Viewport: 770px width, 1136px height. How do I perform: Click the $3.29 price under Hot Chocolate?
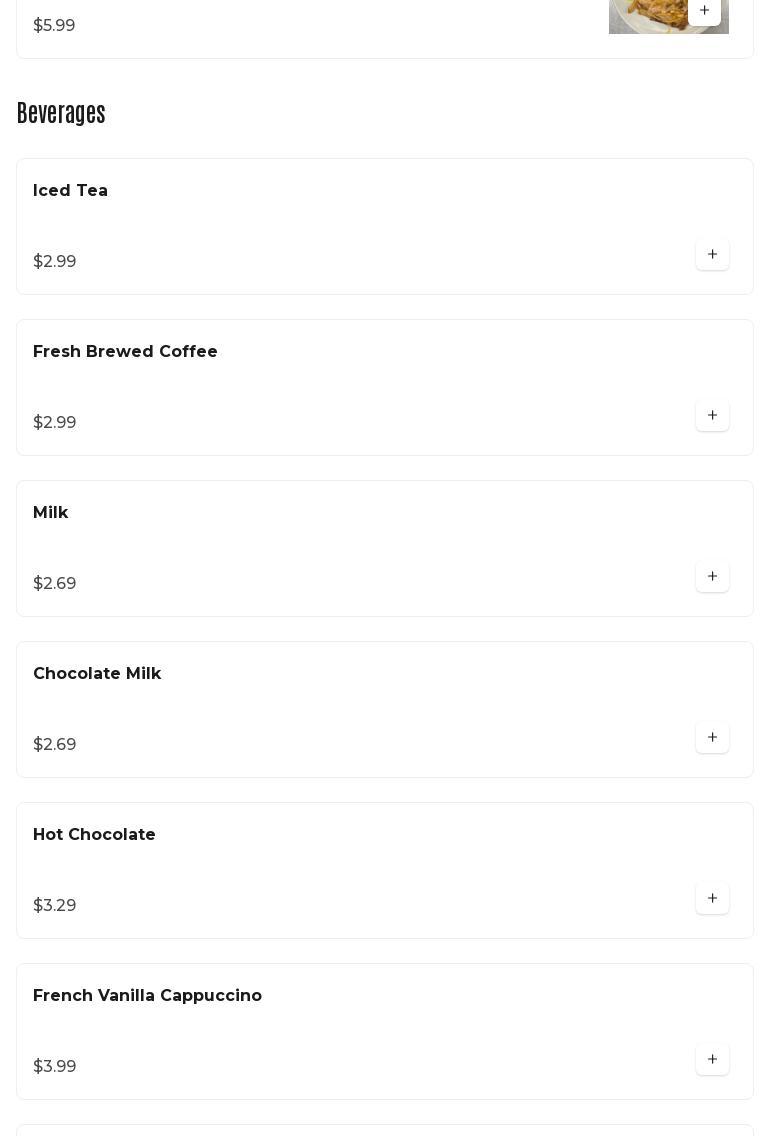[55, 906]
